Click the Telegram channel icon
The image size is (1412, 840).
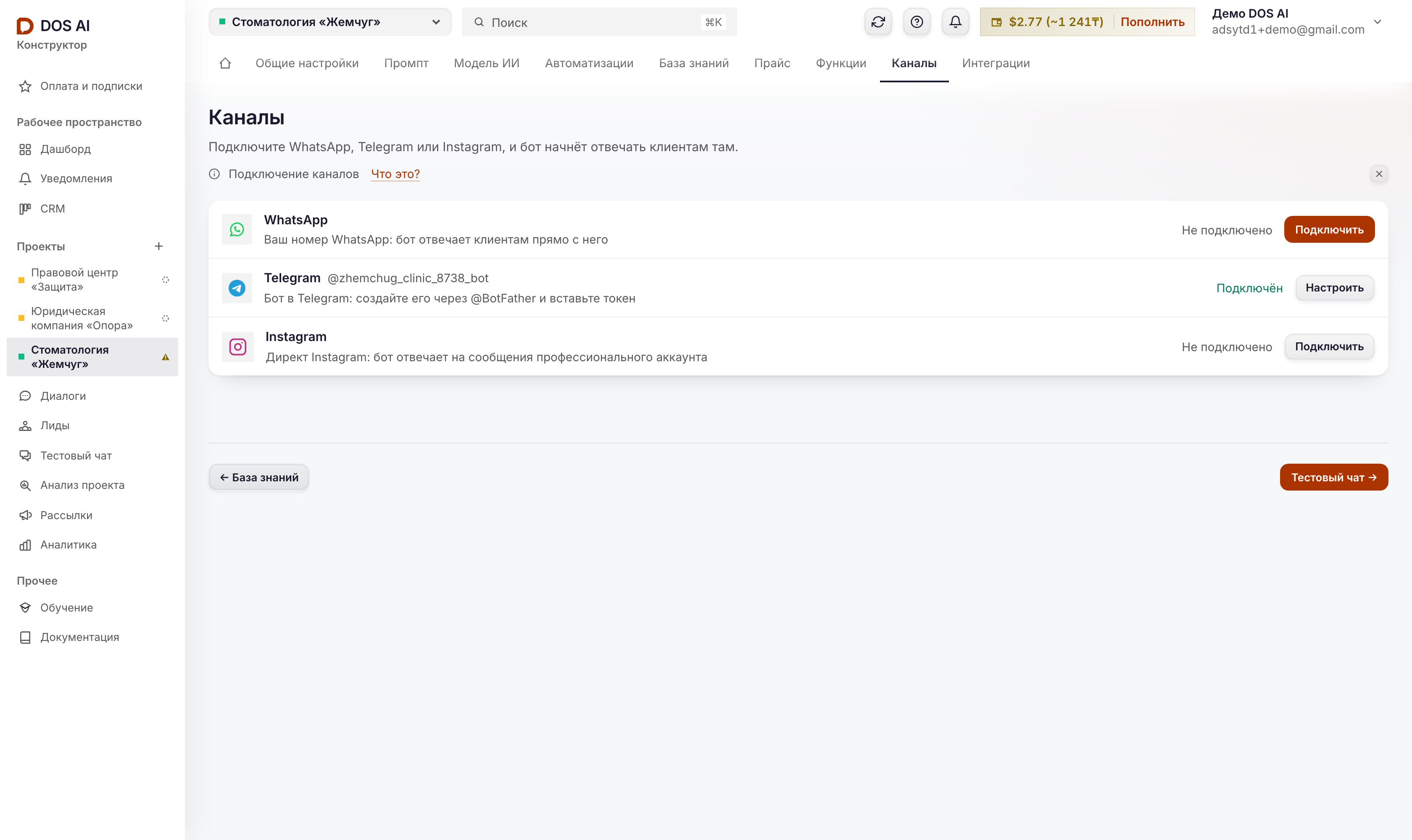(x=237, y=288)
